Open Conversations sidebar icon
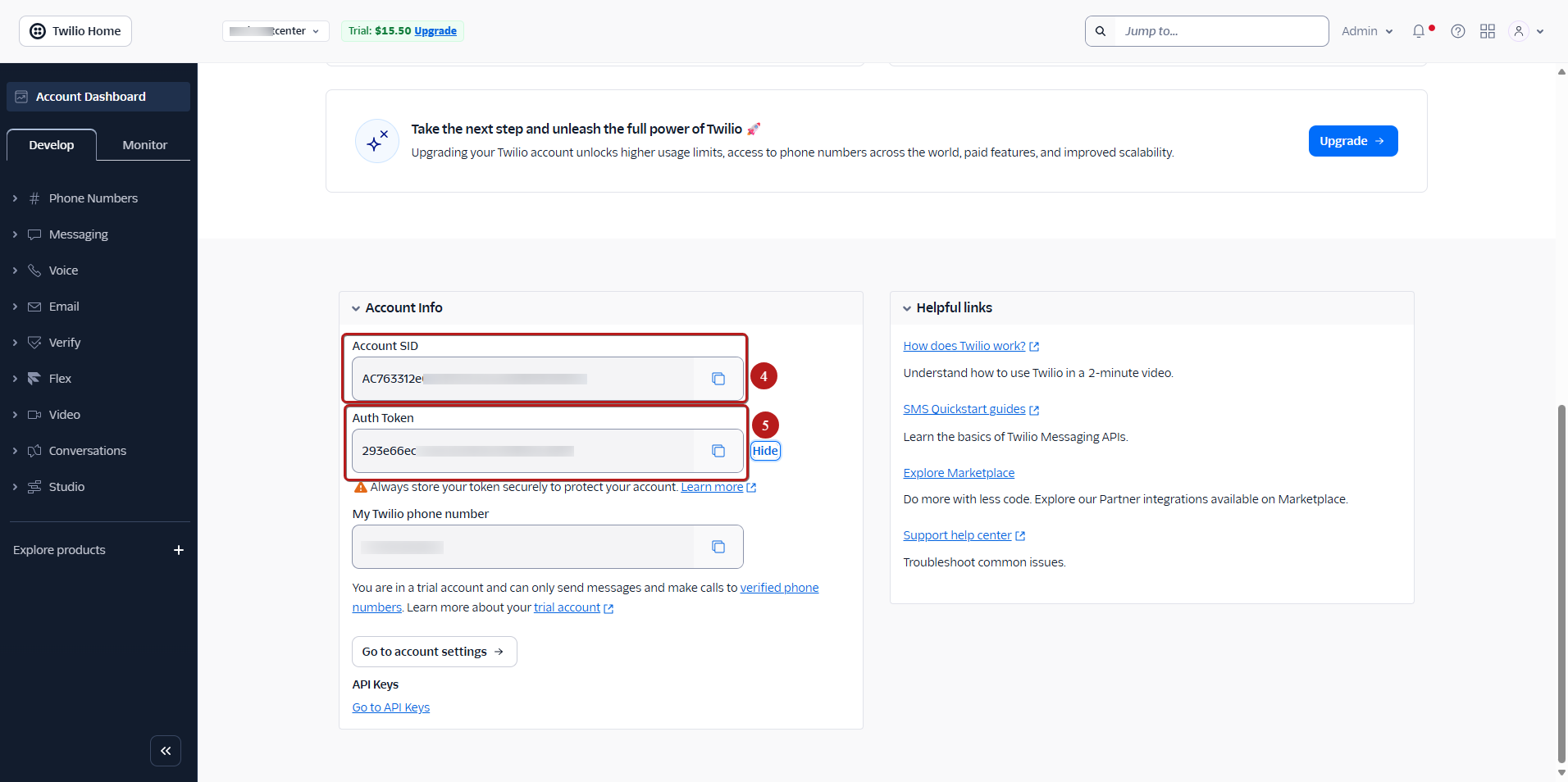The image size is (1568, 782). click(34, 451)
